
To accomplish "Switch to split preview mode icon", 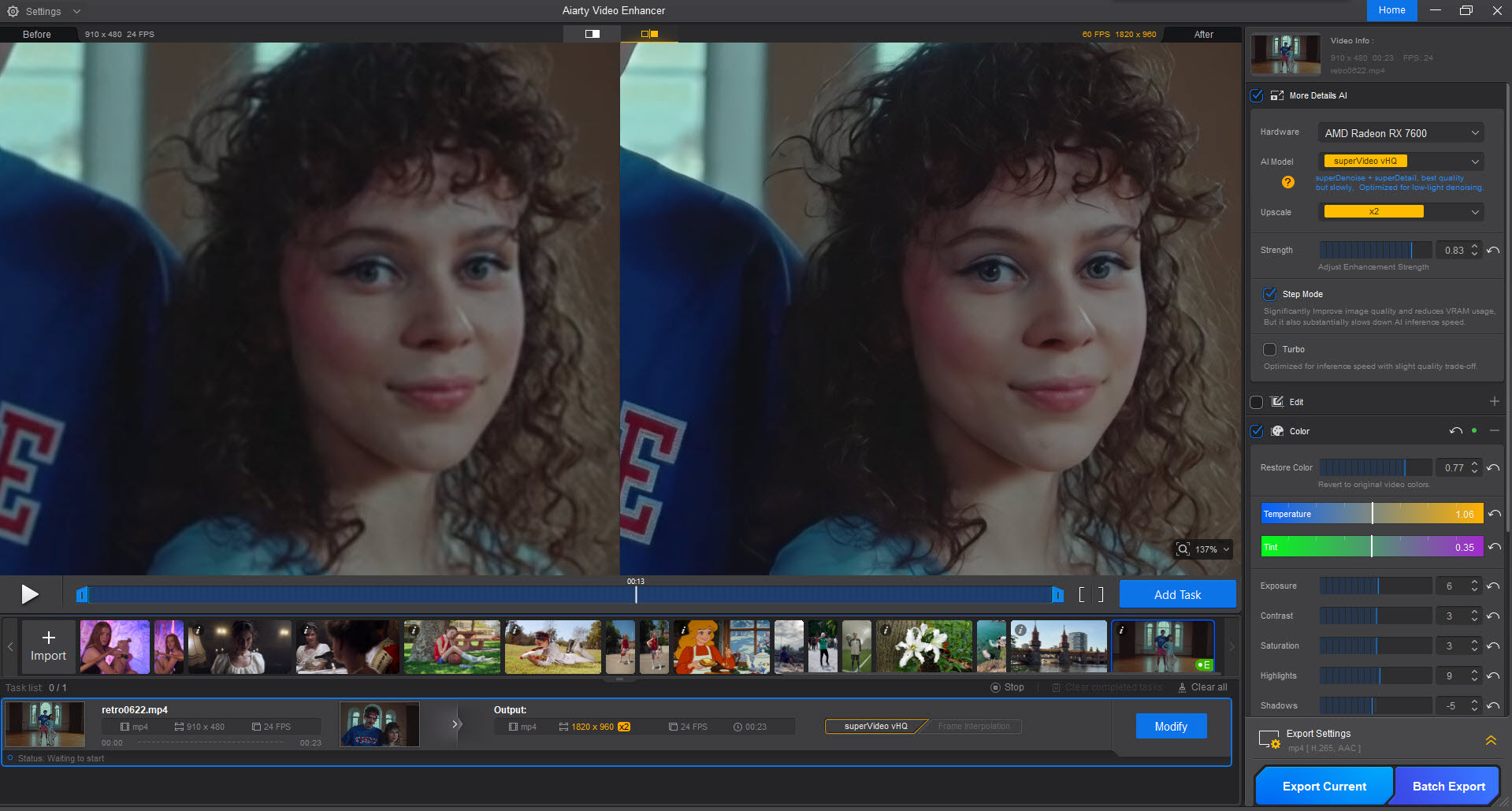I will tap(593, 34).
